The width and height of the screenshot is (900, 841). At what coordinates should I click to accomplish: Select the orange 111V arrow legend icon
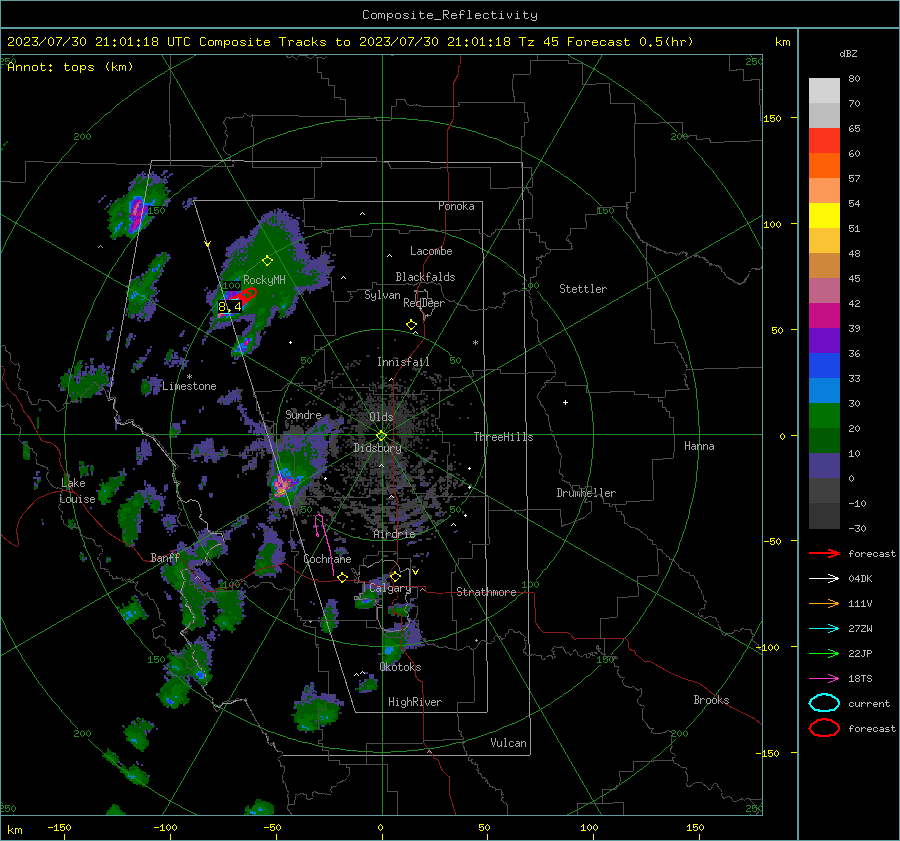[824, 603]
